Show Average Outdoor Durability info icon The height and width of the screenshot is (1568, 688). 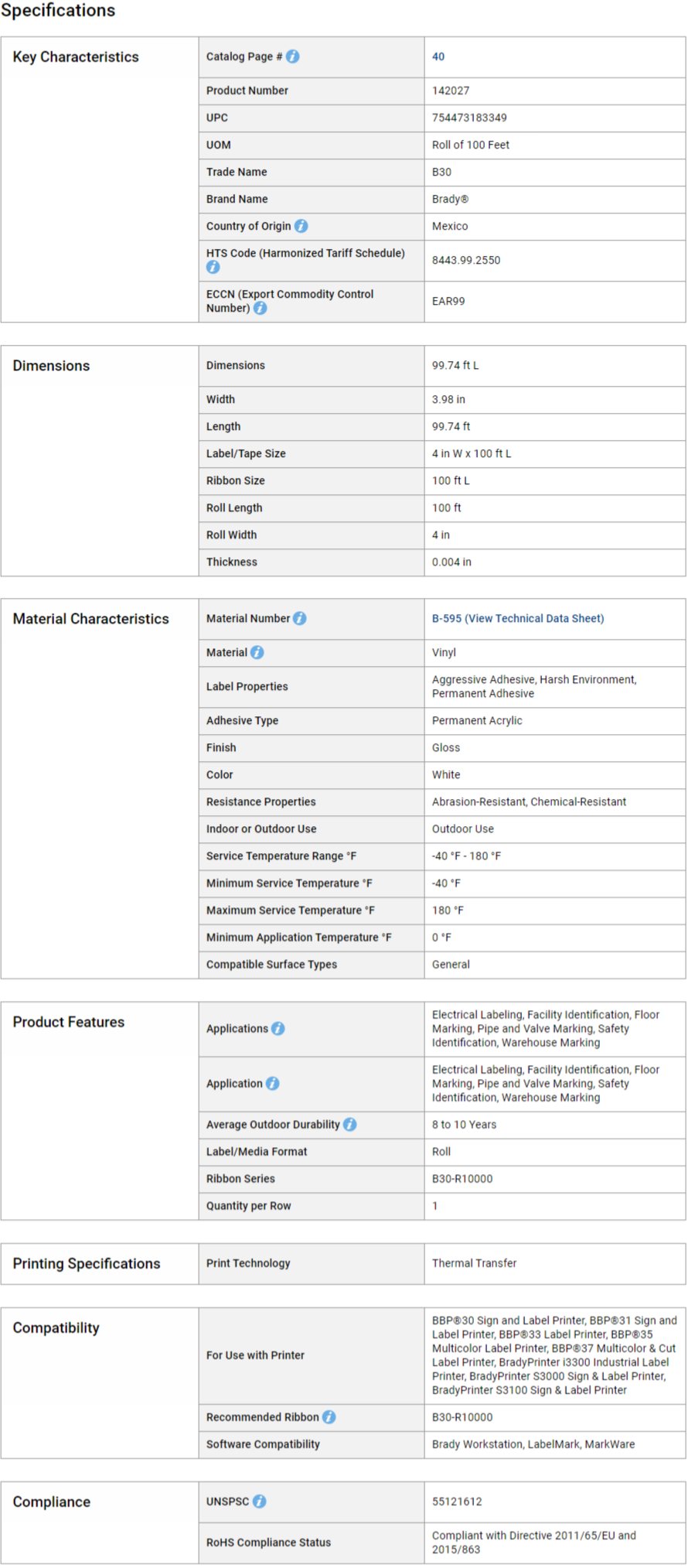(x=350, y=1124)
